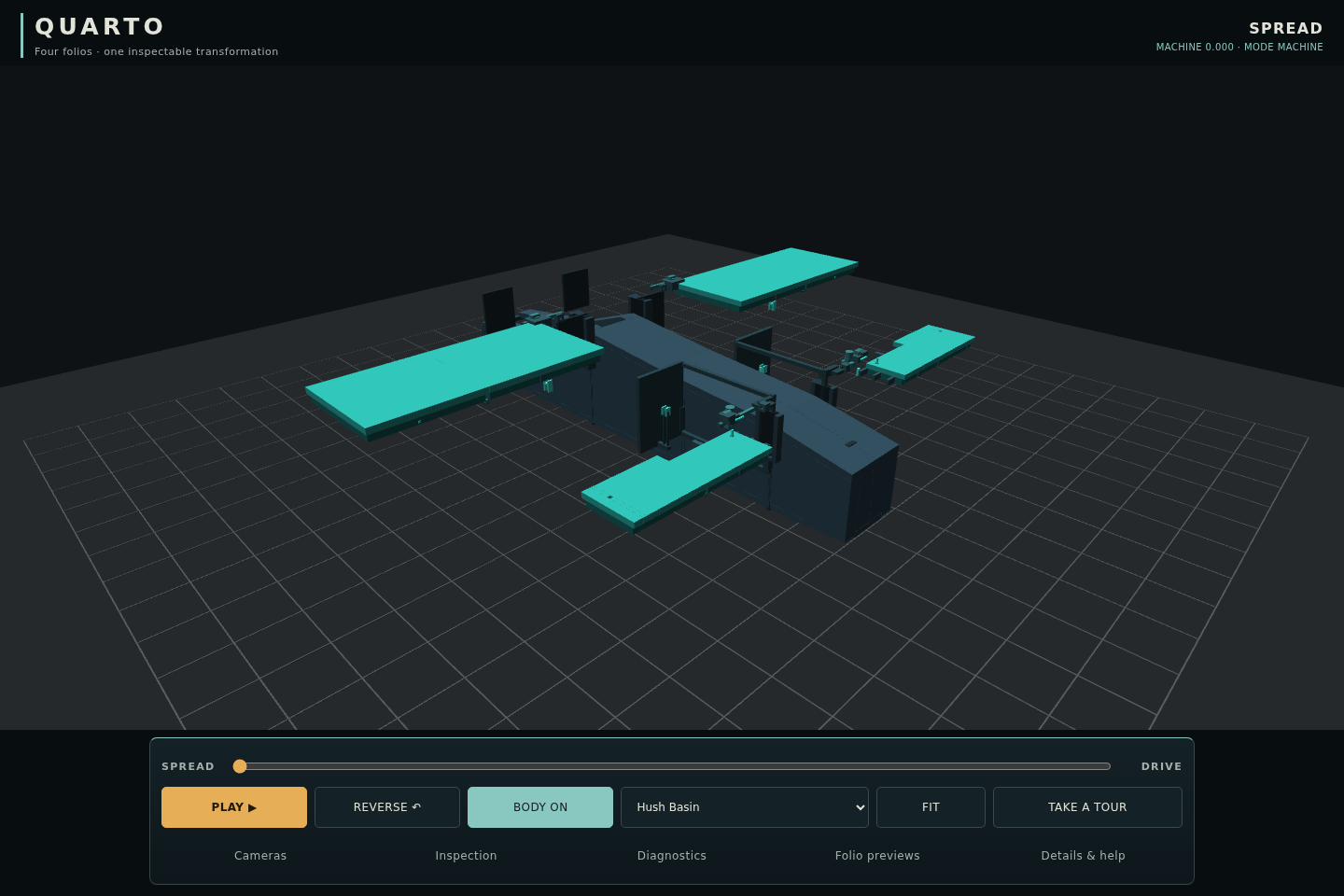The image size is (1344, 896).
Task: Expand the Diagnostics section
Action: click(672, 856)
